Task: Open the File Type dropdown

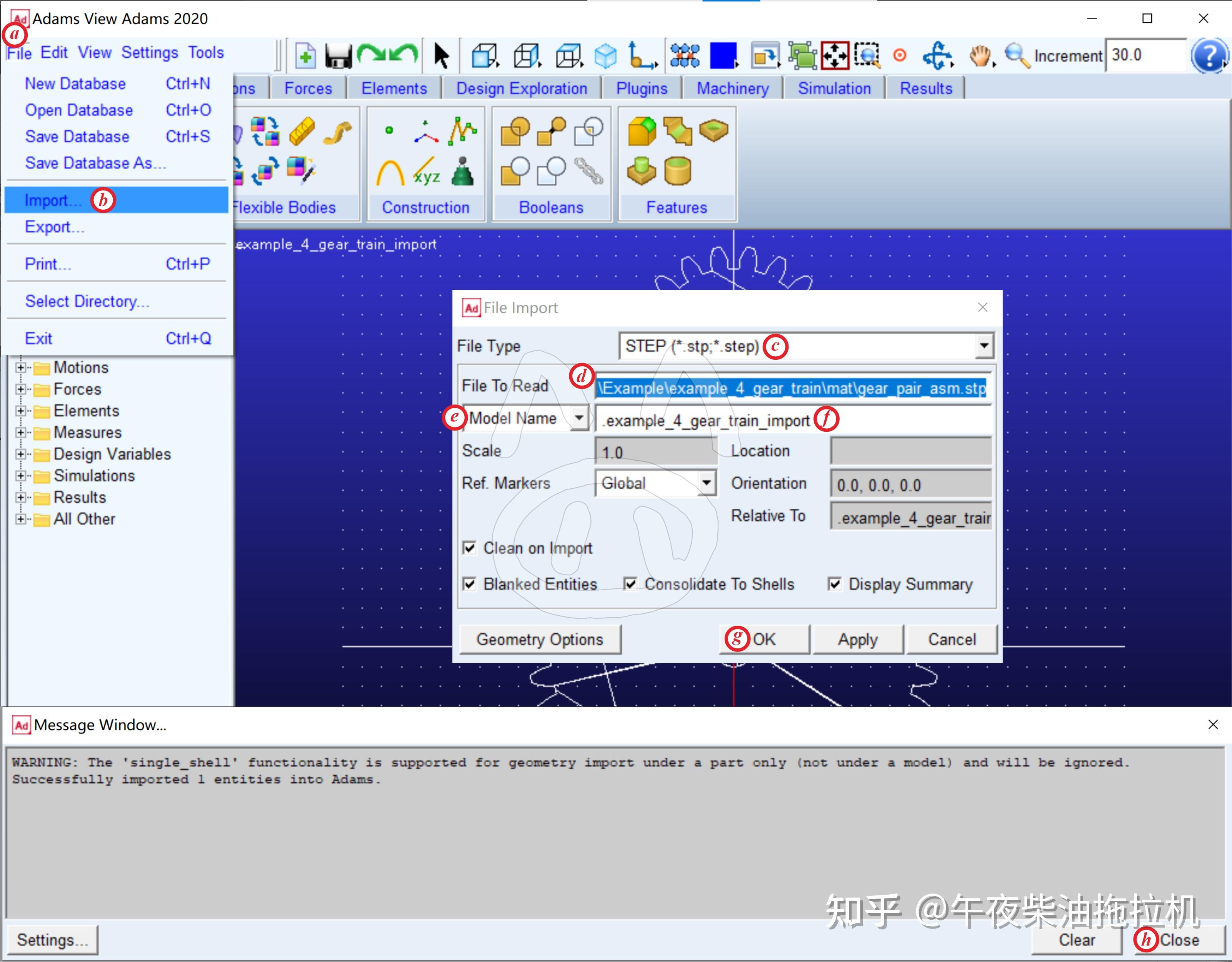Action: tap(984, 346)
